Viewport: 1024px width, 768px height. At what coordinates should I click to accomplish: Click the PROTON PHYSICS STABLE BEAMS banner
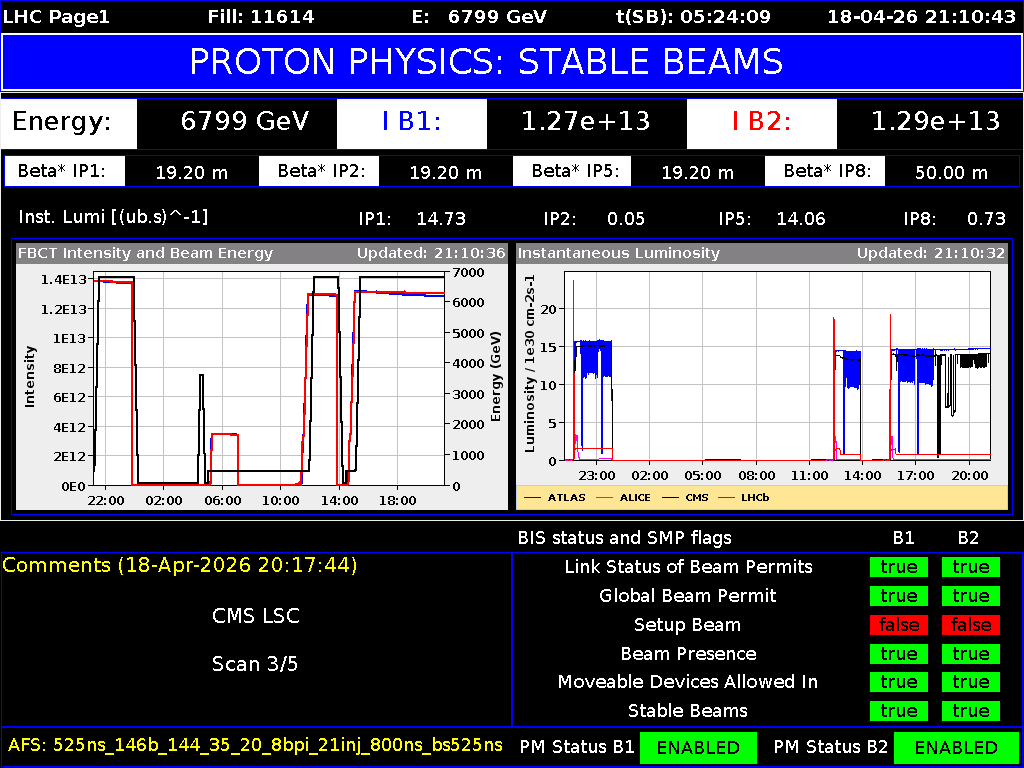(512, 62)
